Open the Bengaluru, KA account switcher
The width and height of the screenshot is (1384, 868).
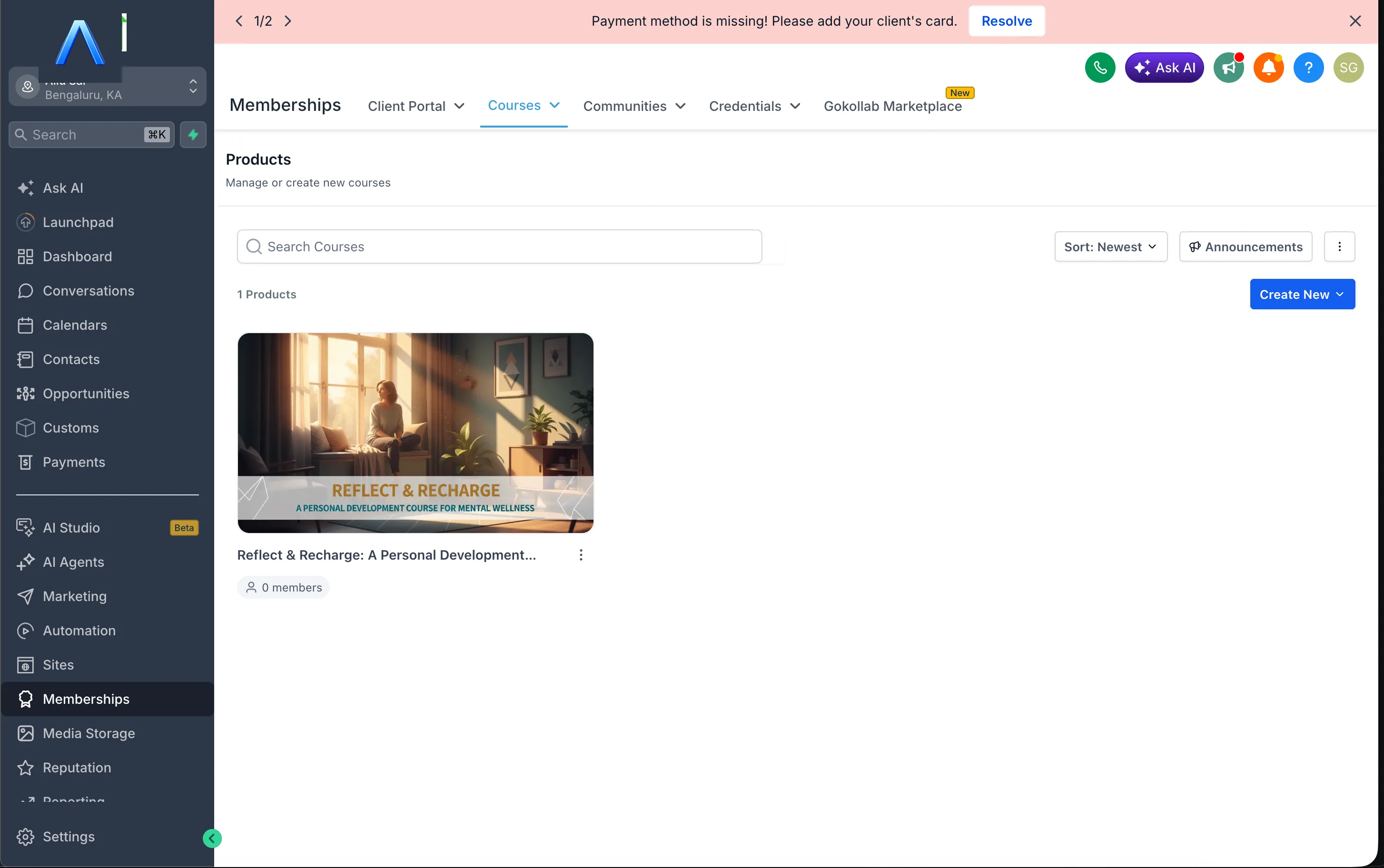pos(108,87)
